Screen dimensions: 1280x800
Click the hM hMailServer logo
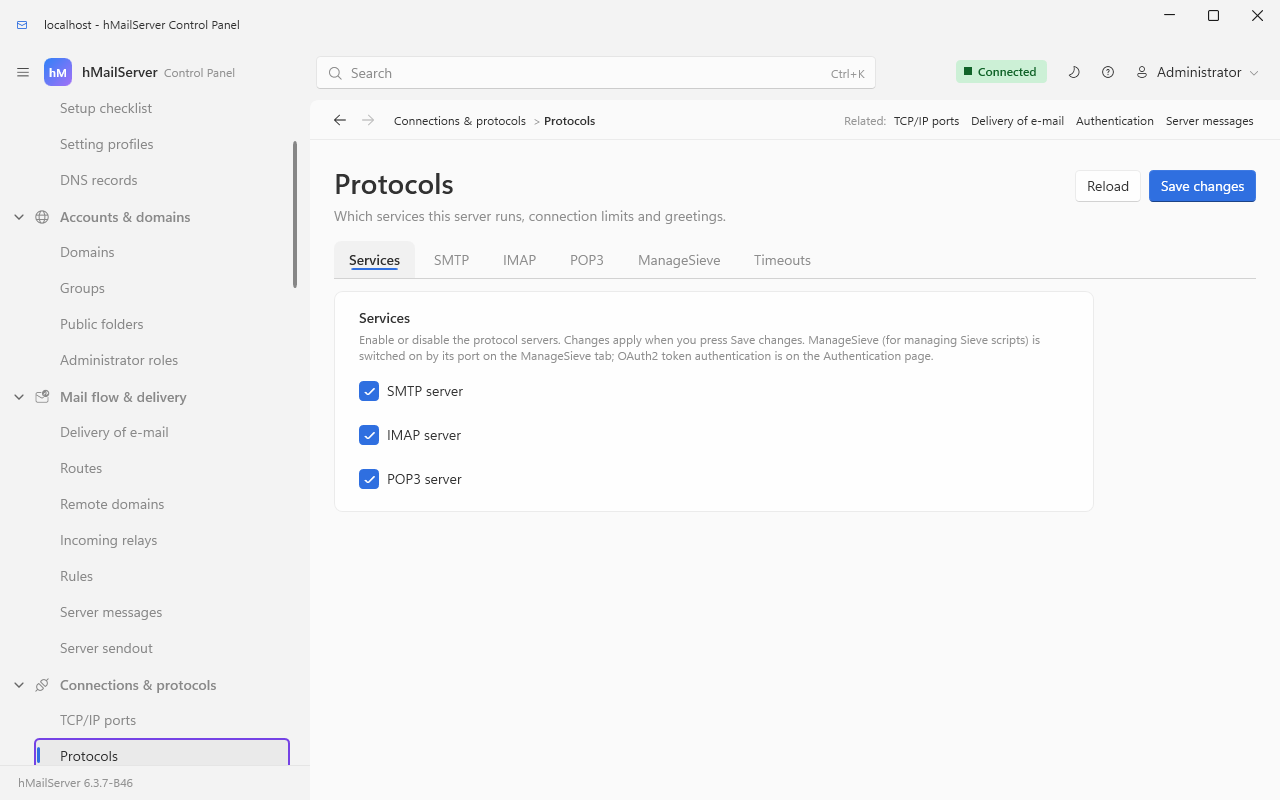click(58, 73)
